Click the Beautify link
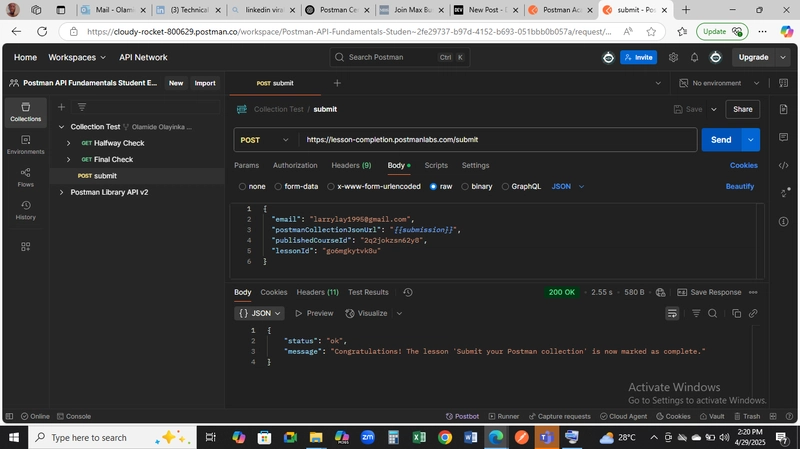 (739, 186)
